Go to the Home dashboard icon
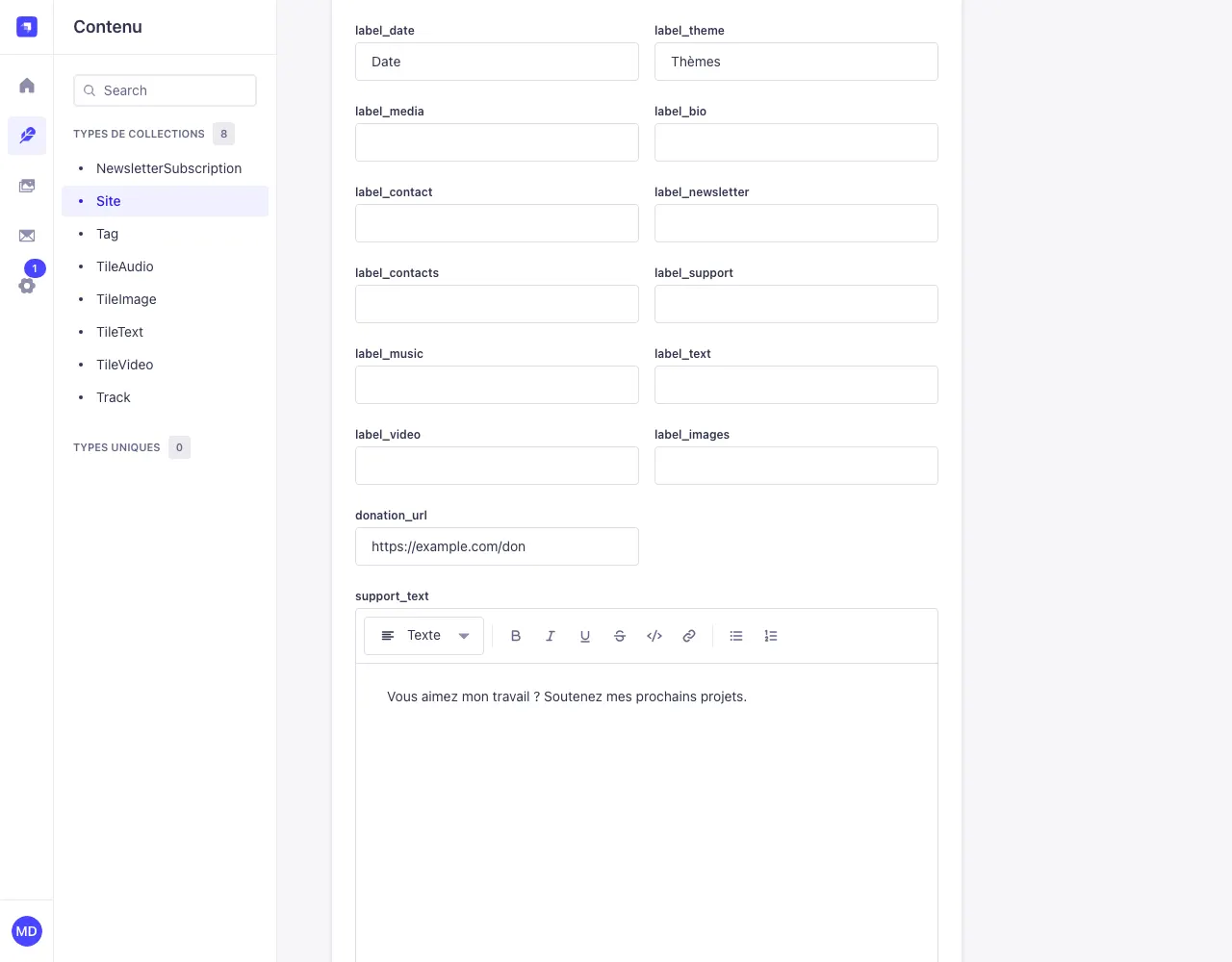The width and height of the screenshot is (1232, 962). pyautogui.click(x=27, y=86)
